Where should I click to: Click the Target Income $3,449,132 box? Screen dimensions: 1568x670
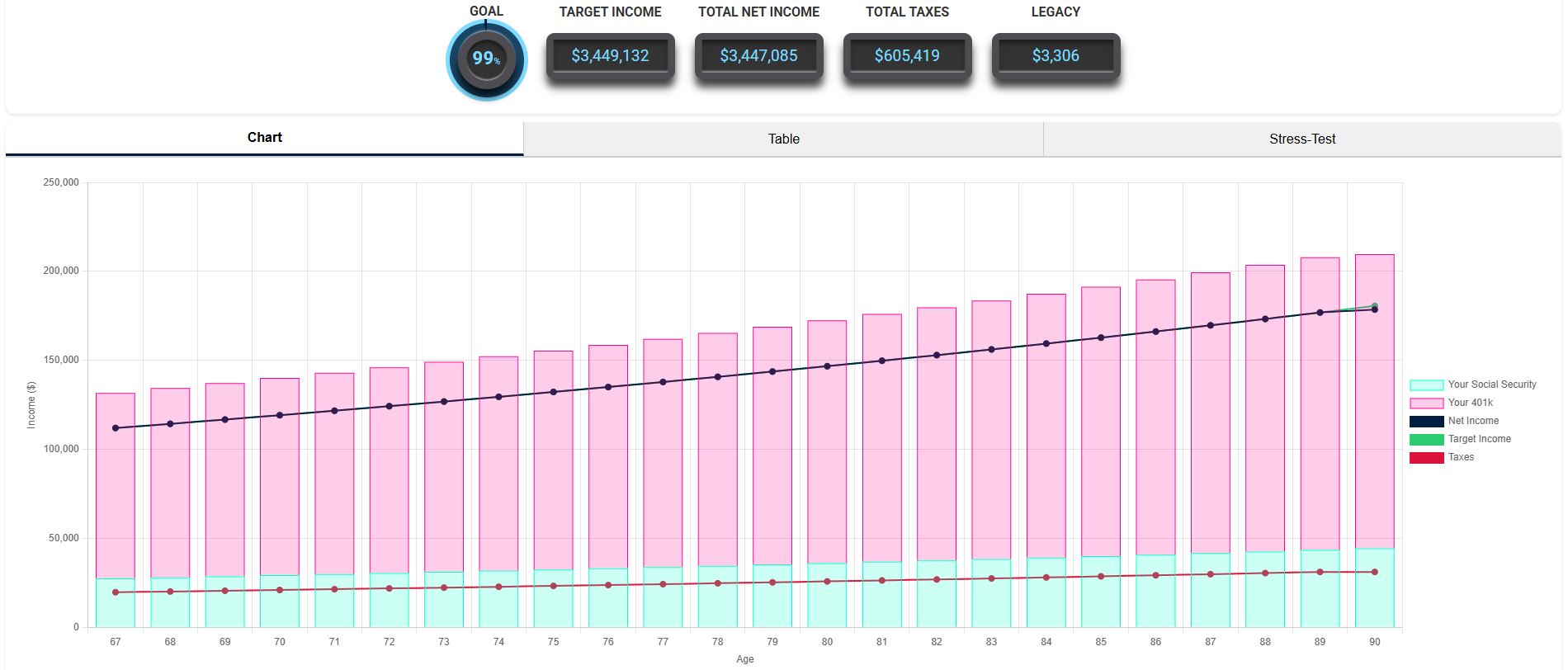(610, 56)
